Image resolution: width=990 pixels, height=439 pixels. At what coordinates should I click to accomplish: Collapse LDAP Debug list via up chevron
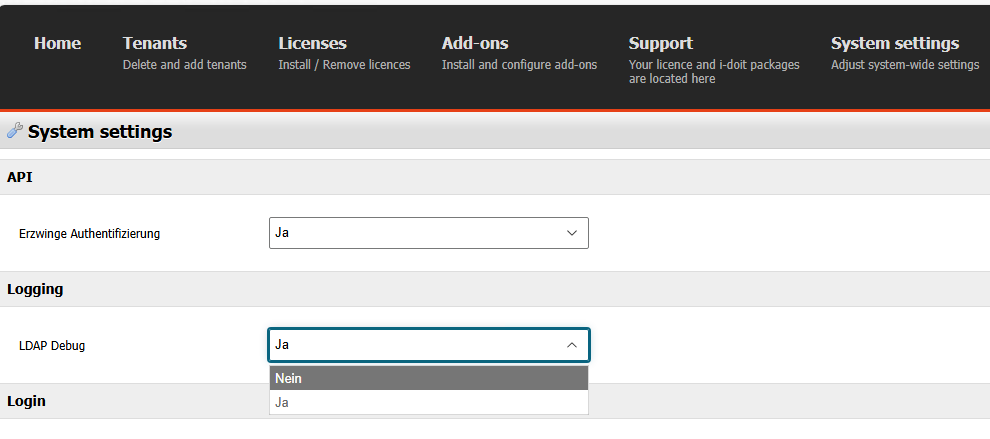pyautogui.click(x=572, y=345)
